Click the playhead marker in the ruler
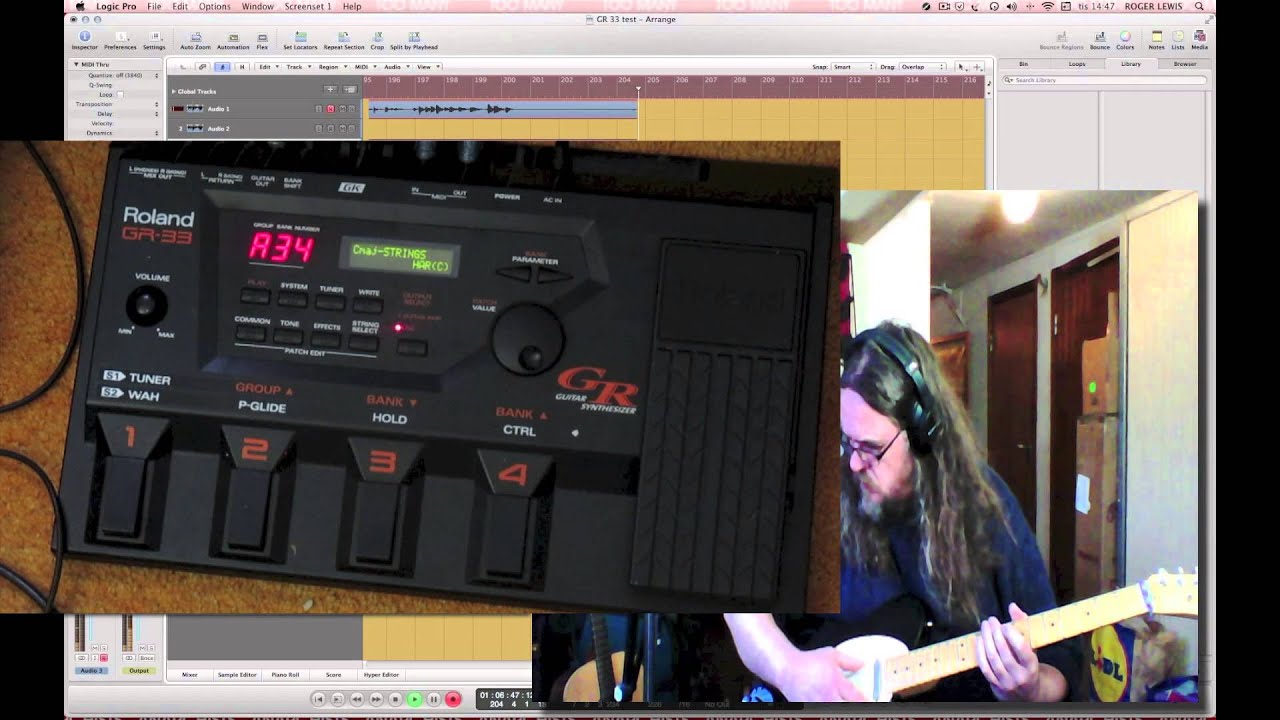Screen dimensions: 1280x720 tap(638, 88)
